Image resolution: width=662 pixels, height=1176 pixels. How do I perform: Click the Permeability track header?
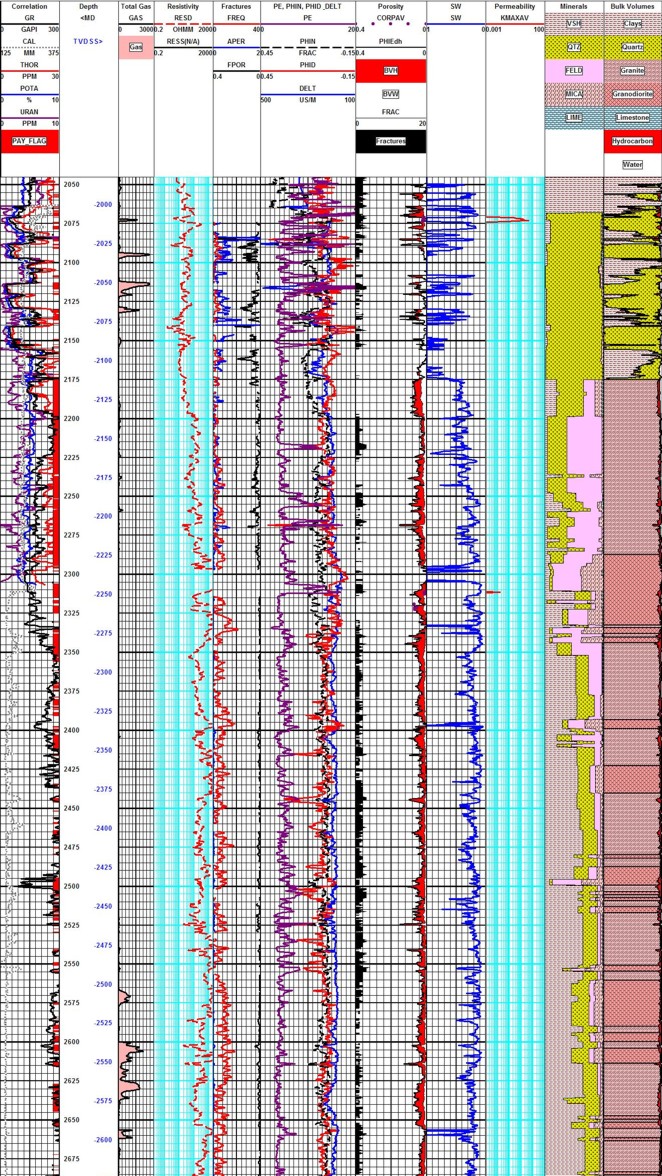[x=517, y=6]
